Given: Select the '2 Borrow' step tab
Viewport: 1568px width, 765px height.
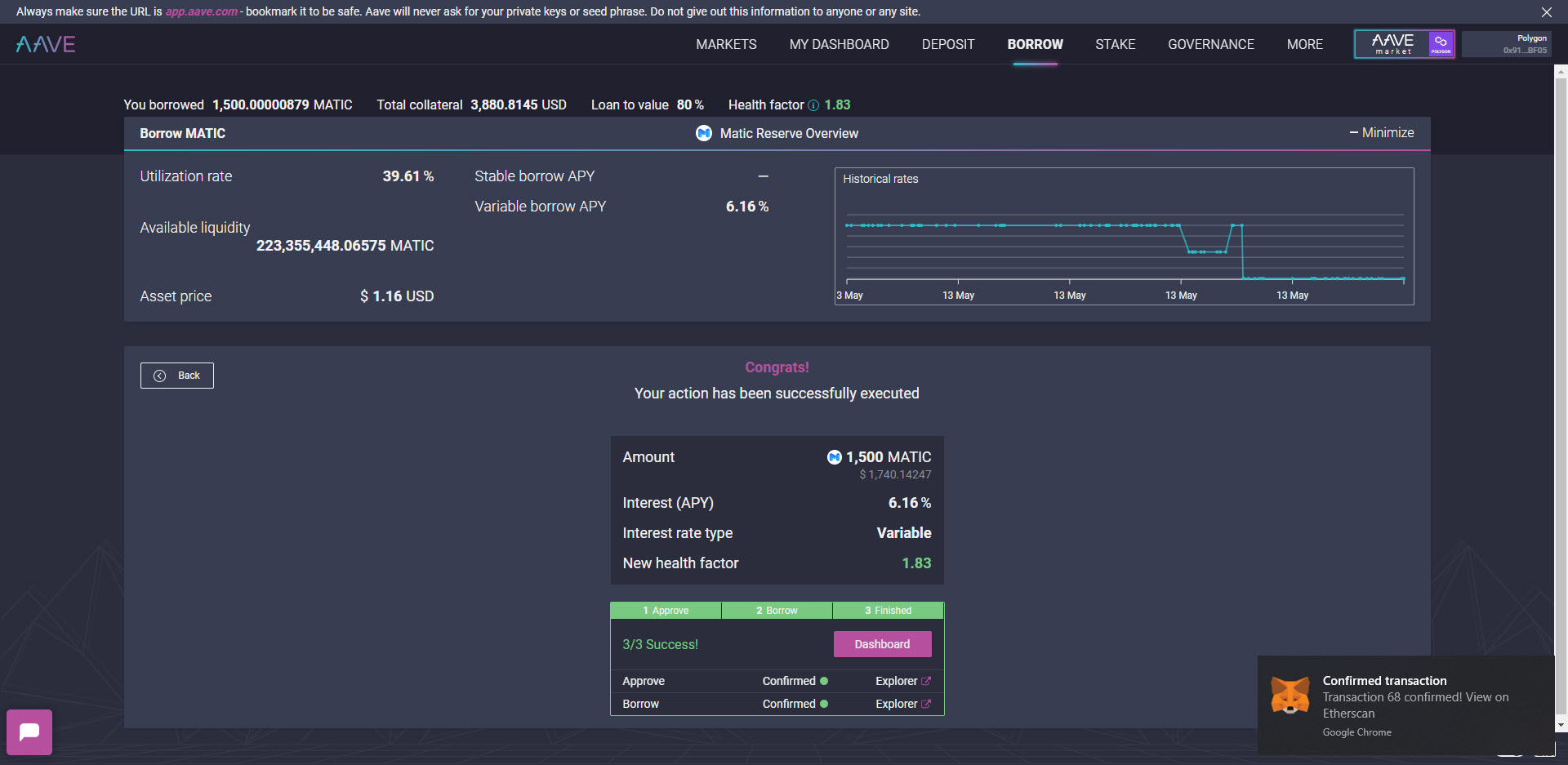Looking at the screenshot, I should pyautogui.click(x=777, y=611).
